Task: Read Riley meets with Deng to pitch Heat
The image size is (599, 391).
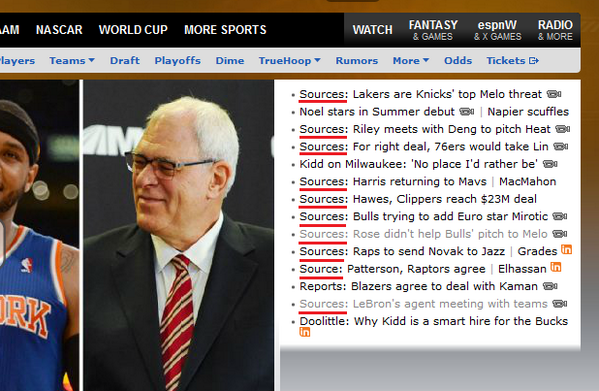Action: 425,129
